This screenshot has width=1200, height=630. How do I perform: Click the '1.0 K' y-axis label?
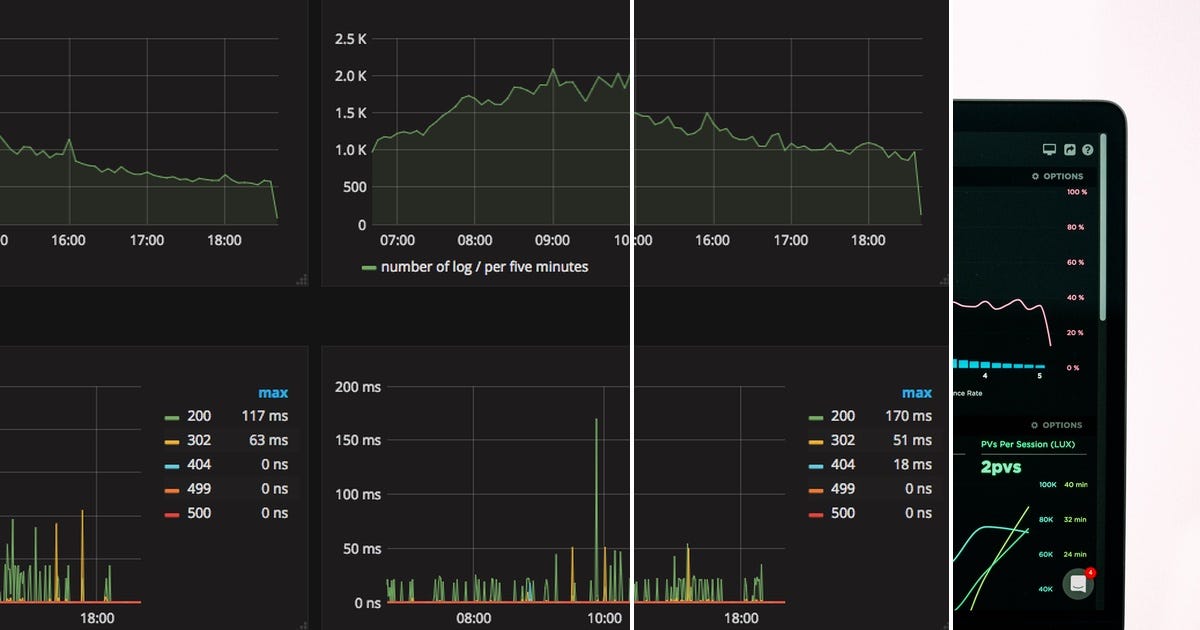pos(351,150)
